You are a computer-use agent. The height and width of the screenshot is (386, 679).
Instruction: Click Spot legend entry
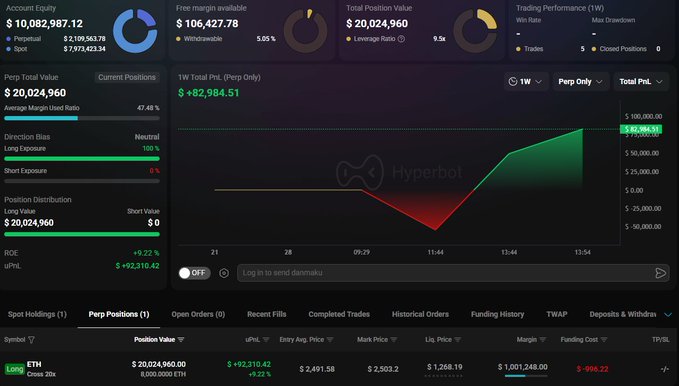tap(17, 49)
